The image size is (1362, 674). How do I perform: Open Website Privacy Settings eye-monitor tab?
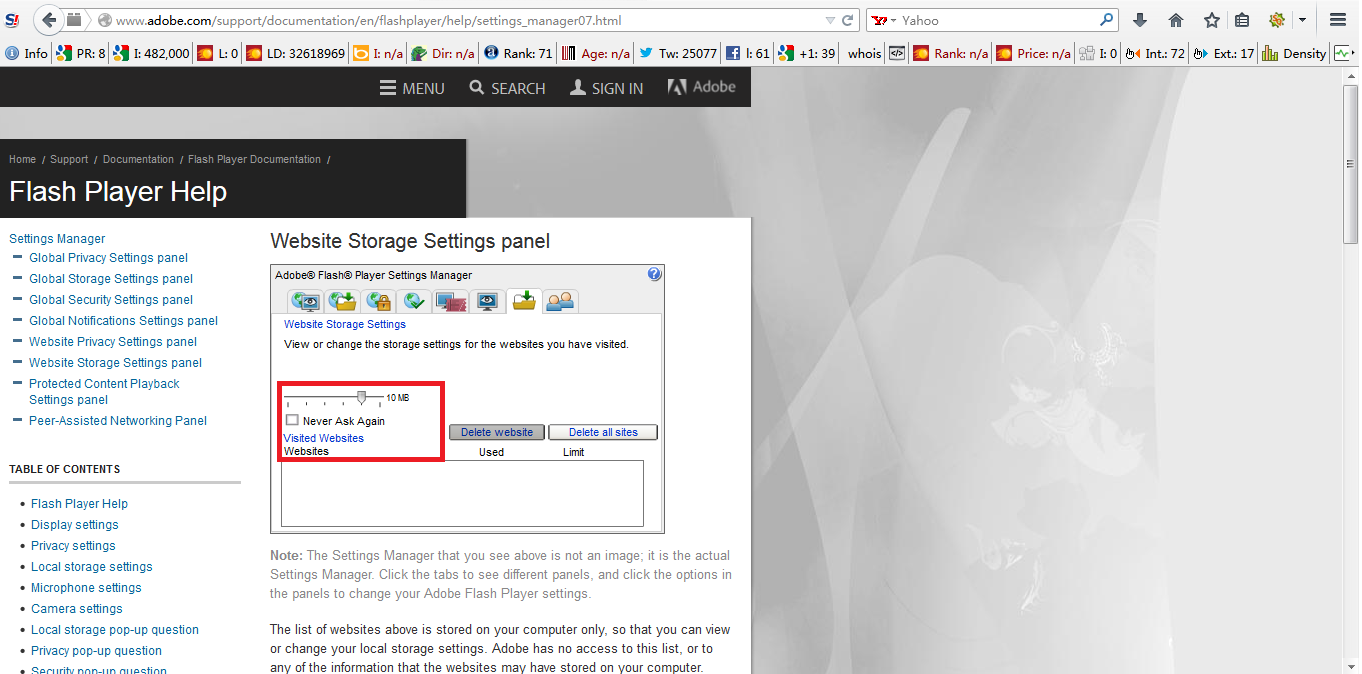(x=487, y=300)
